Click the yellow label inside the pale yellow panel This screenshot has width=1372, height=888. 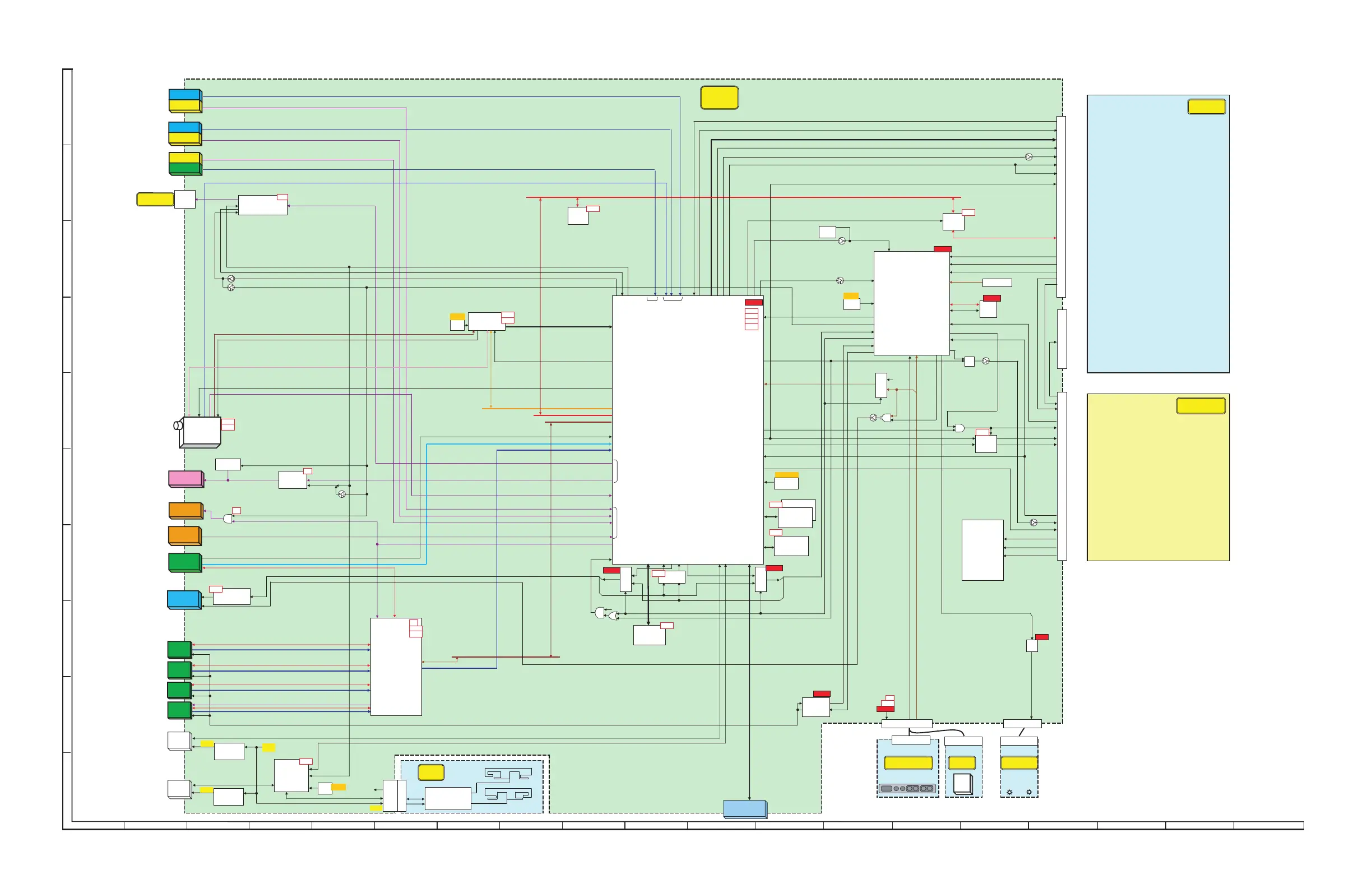(1201, 406)
